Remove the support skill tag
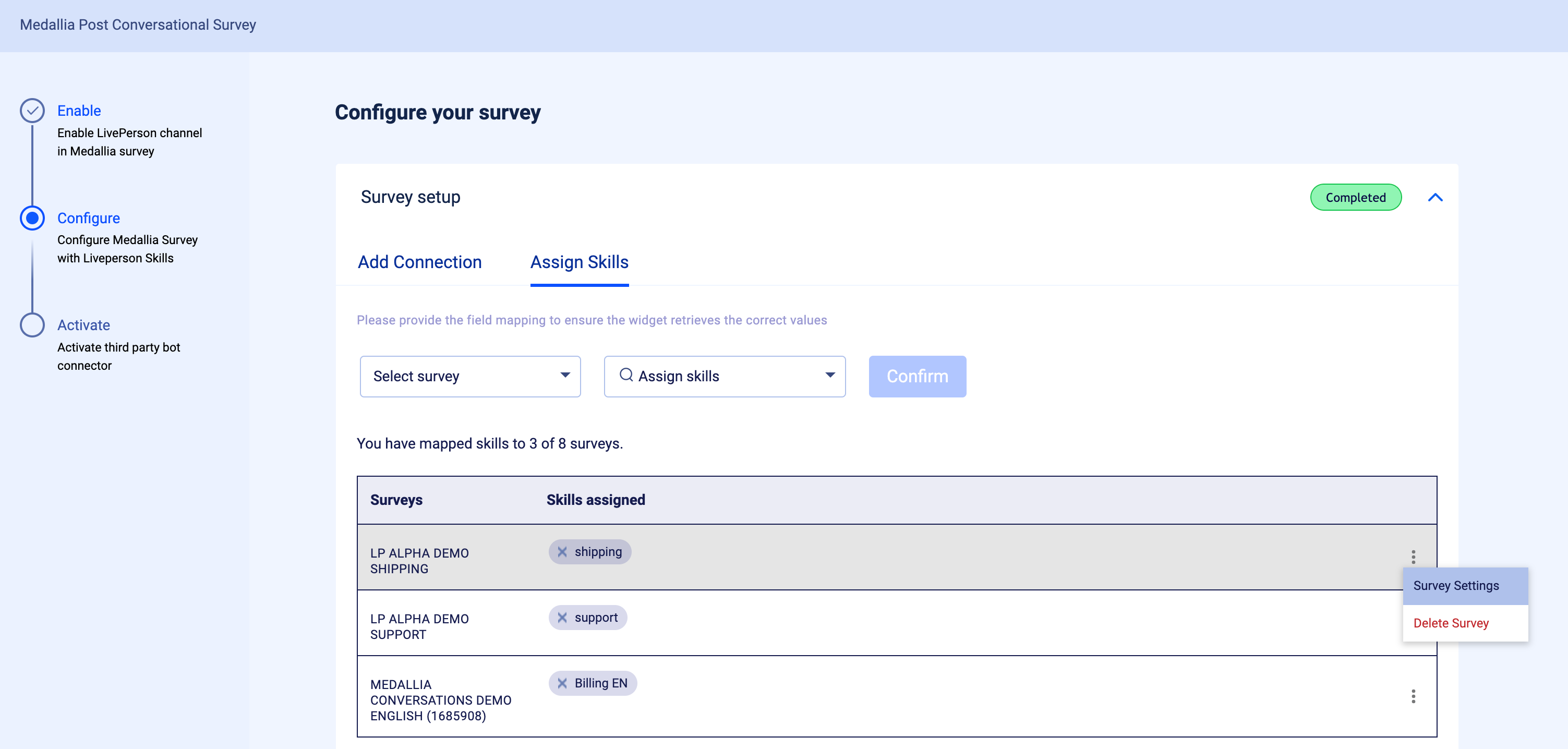The width and height of the screenshot is (1568, 749). pyautogui.click(x=562, y=618)
